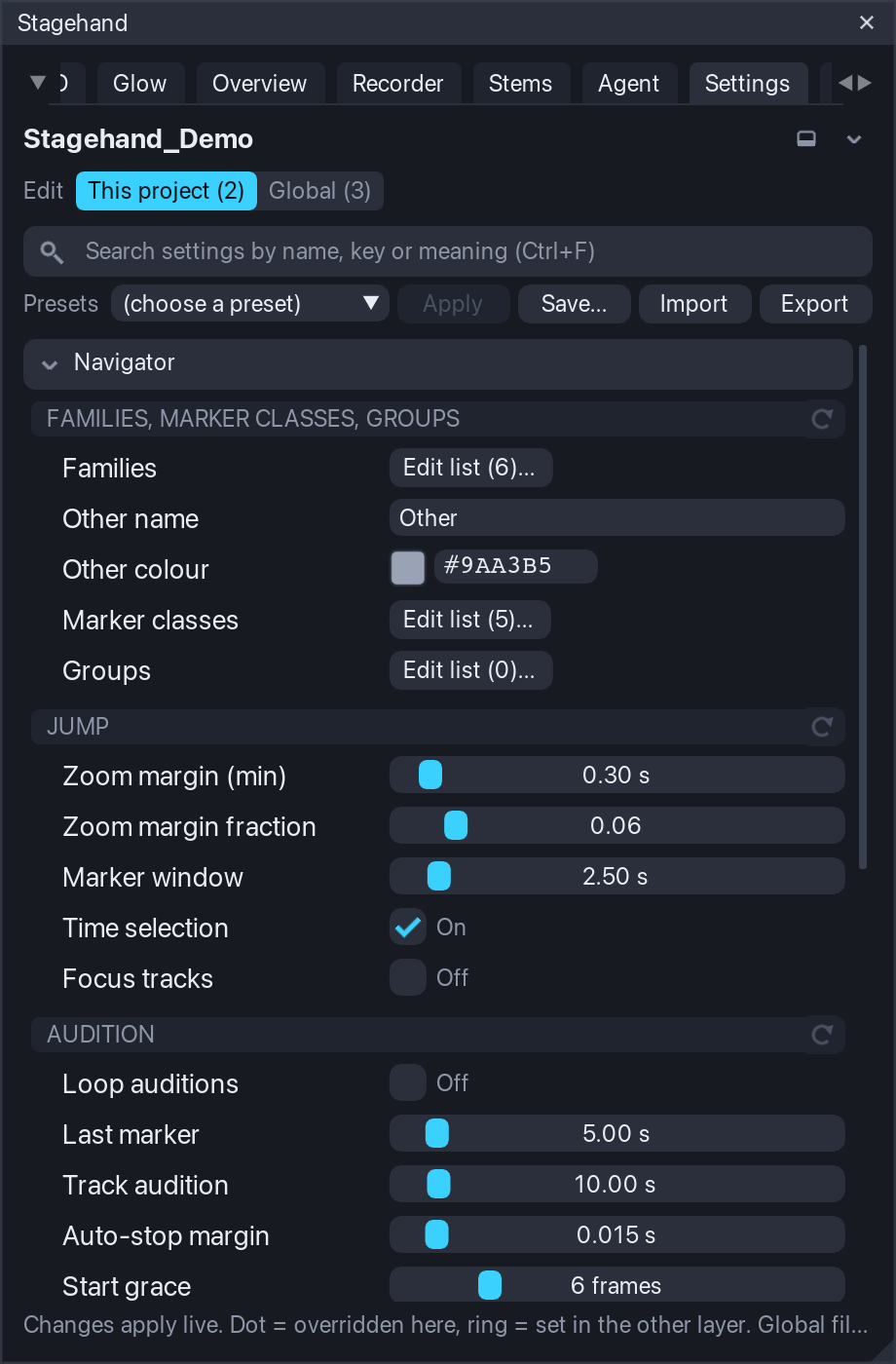Viewport: 896px width, 1364px height.
Task: Click the Families label
Action: [x=109, y=469]
